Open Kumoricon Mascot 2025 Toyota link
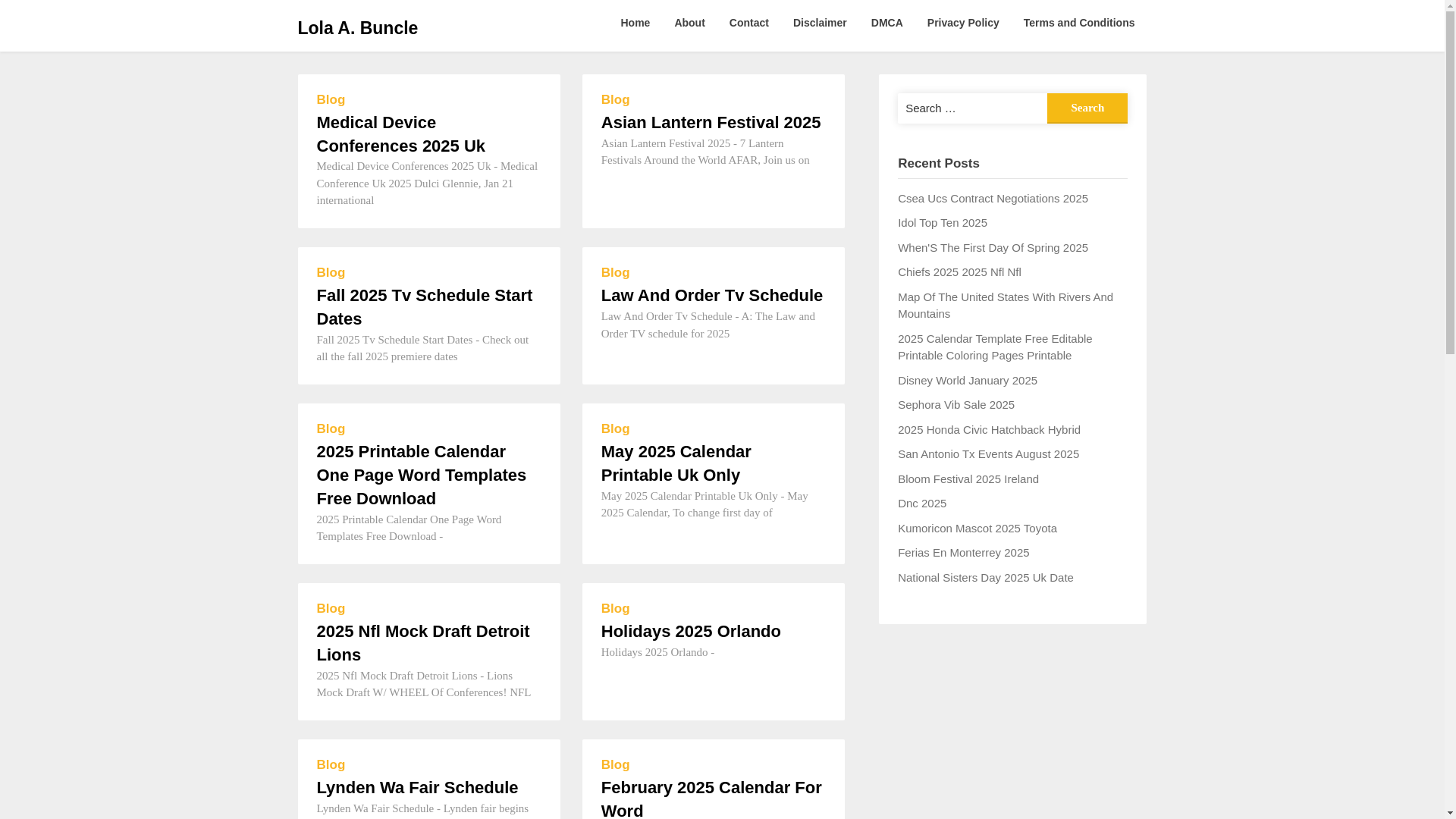 [x=977, y=529]
